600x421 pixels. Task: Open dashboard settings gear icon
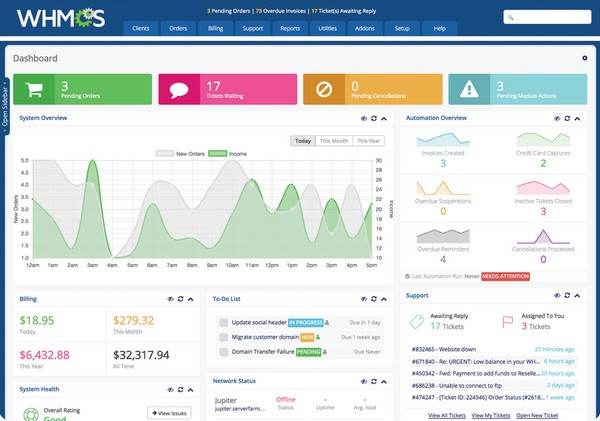(584, 59)
